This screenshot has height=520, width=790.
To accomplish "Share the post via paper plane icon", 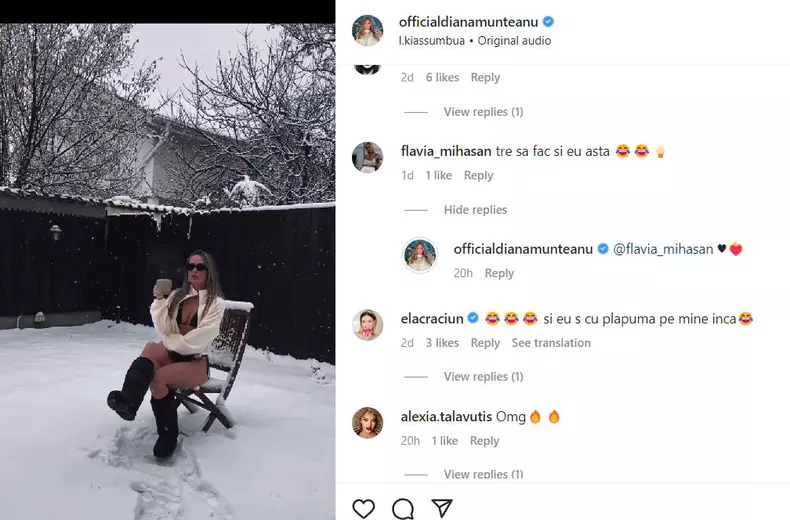I will [x=442, y=509].
